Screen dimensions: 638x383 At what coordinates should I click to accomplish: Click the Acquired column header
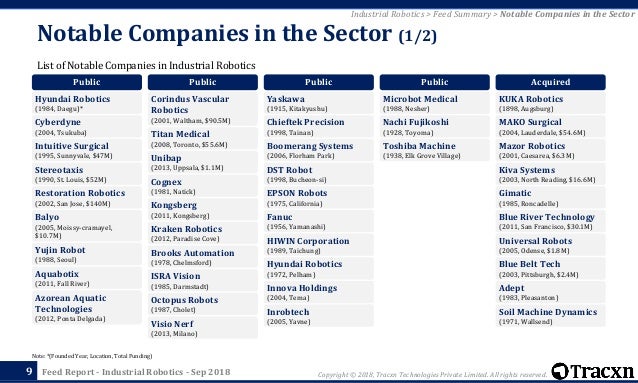[x=550, y=82]
